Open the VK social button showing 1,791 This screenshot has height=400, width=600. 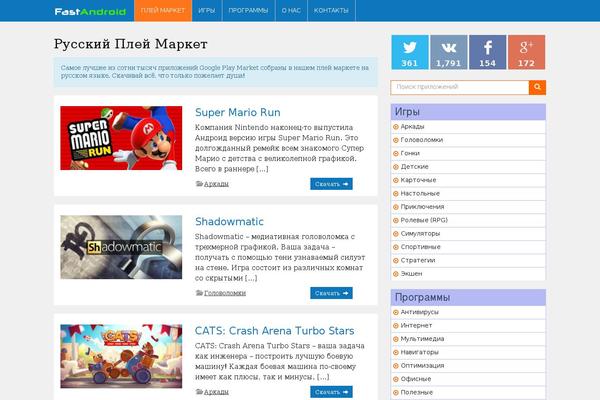coord(449,52)
